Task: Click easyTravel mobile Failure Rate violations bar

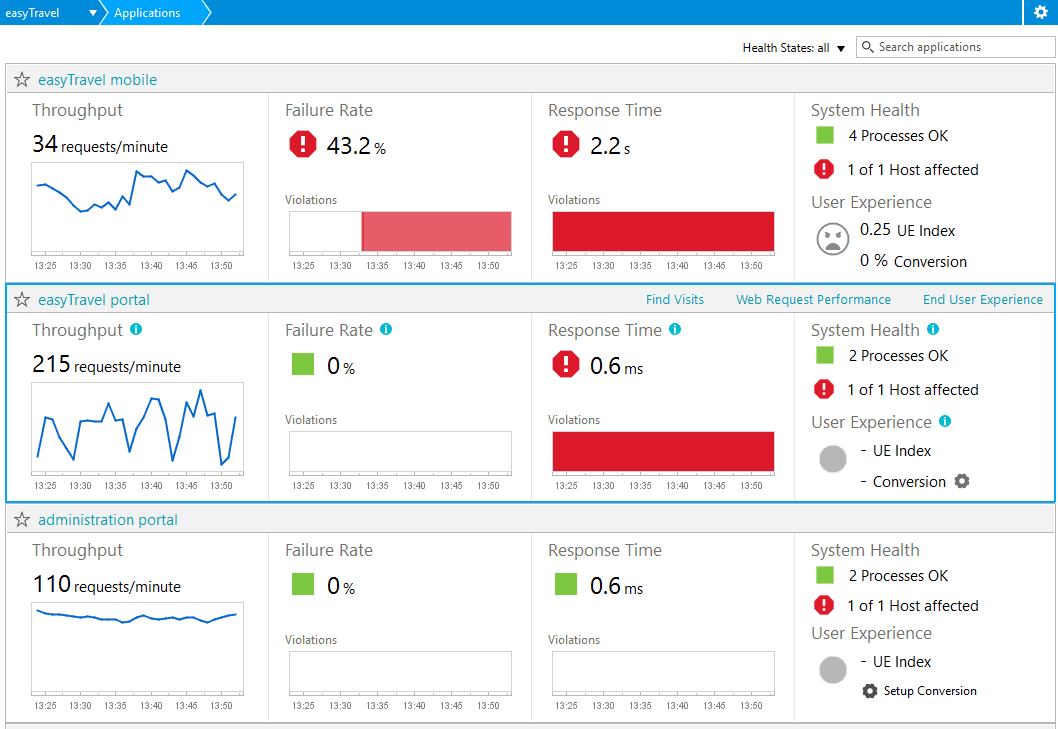Action: click(400, 232)
